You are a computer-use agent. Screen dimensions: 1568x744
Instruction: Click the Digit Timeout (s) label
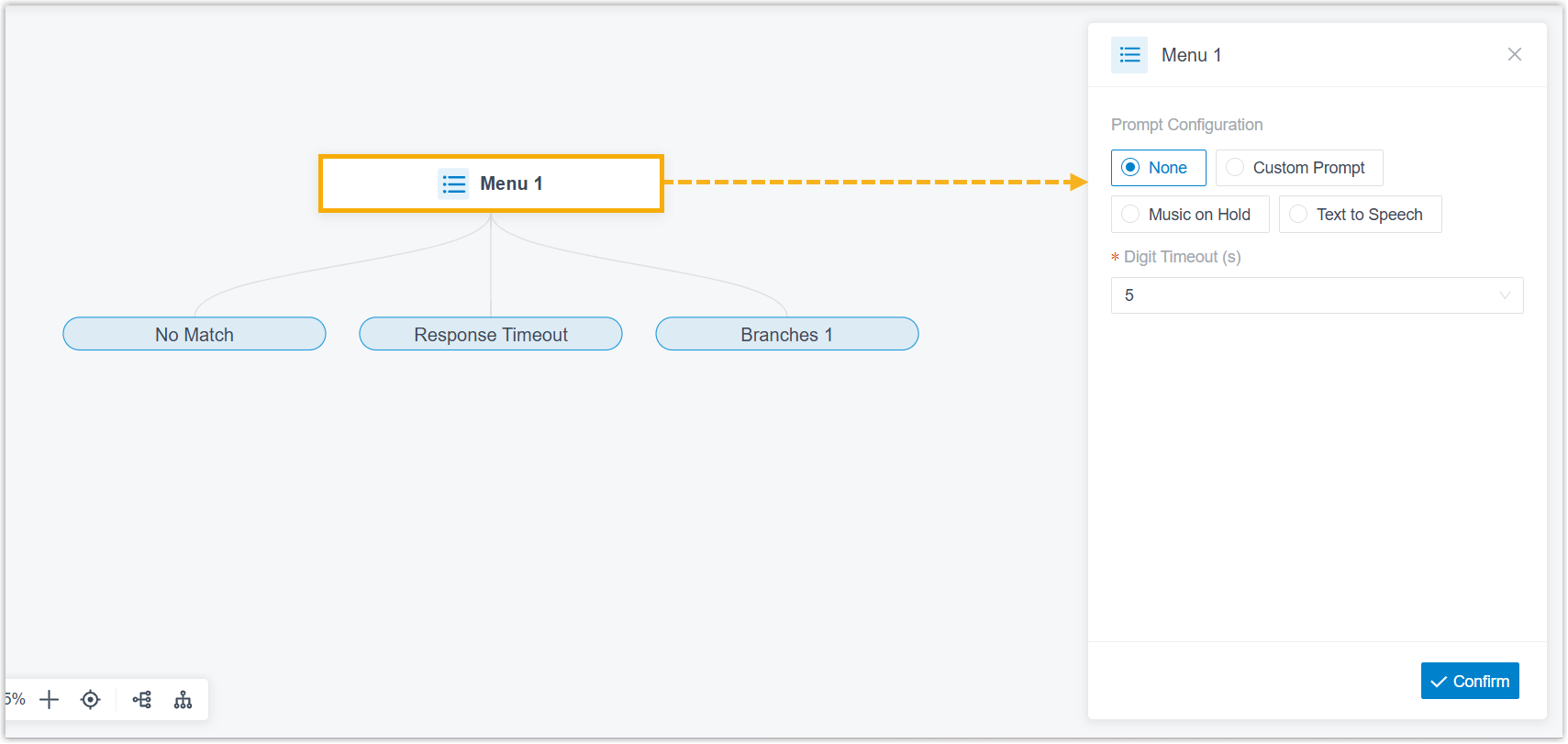click(x=1182, y=257)
